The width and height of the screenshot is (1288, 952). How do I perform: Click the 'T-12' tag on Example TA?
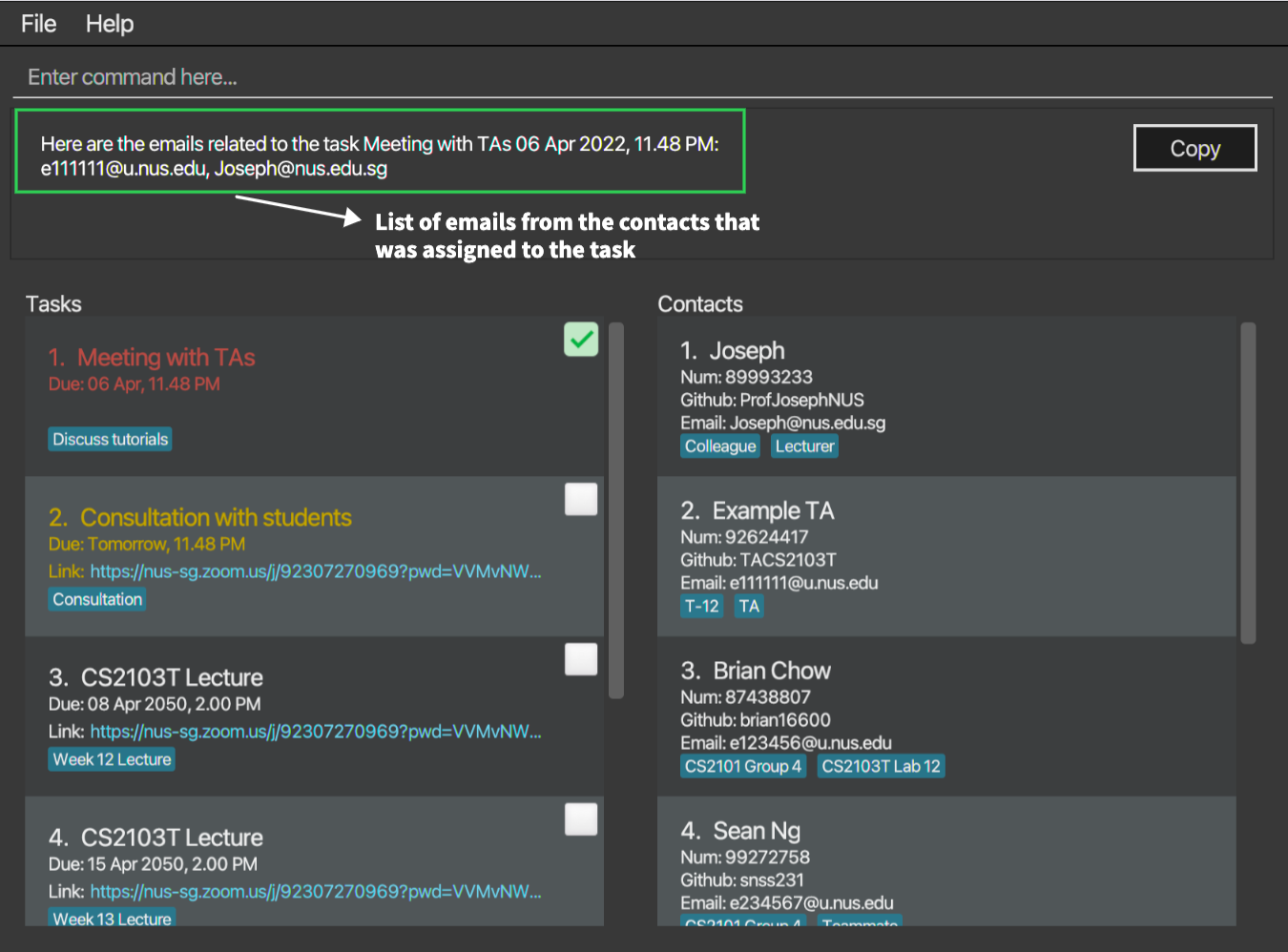tap(702, 607)
